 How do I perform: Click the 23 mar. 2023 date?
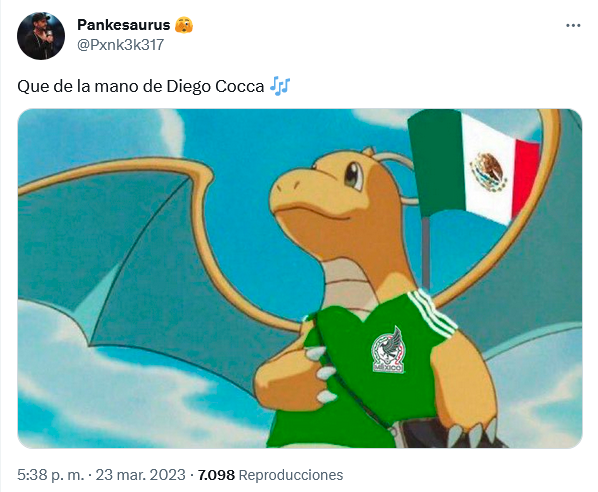click(x=140, y=475)
